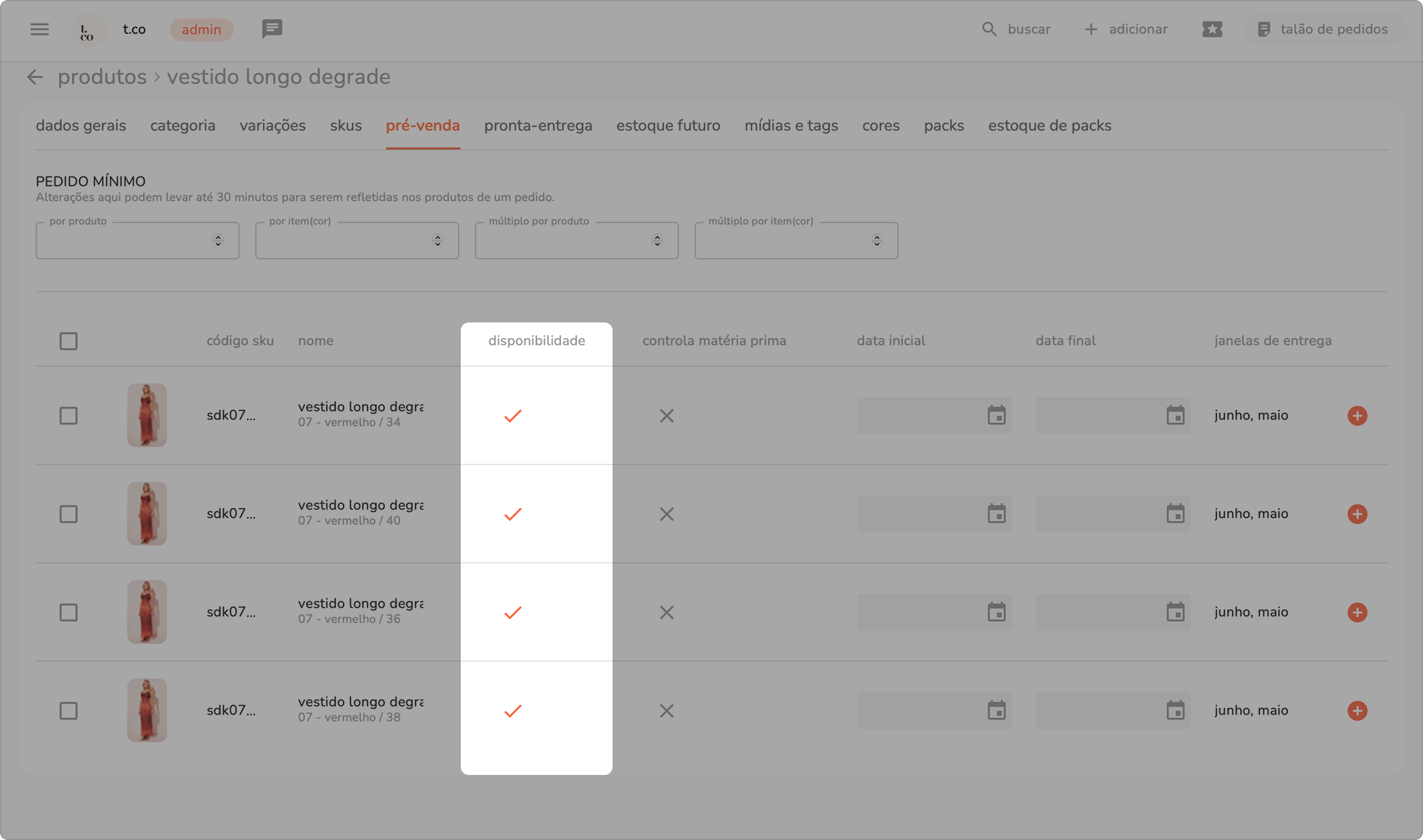Check the select-all checkbox in table header
The width and height of the screenshot is (1423, 840).
[68, 341]
